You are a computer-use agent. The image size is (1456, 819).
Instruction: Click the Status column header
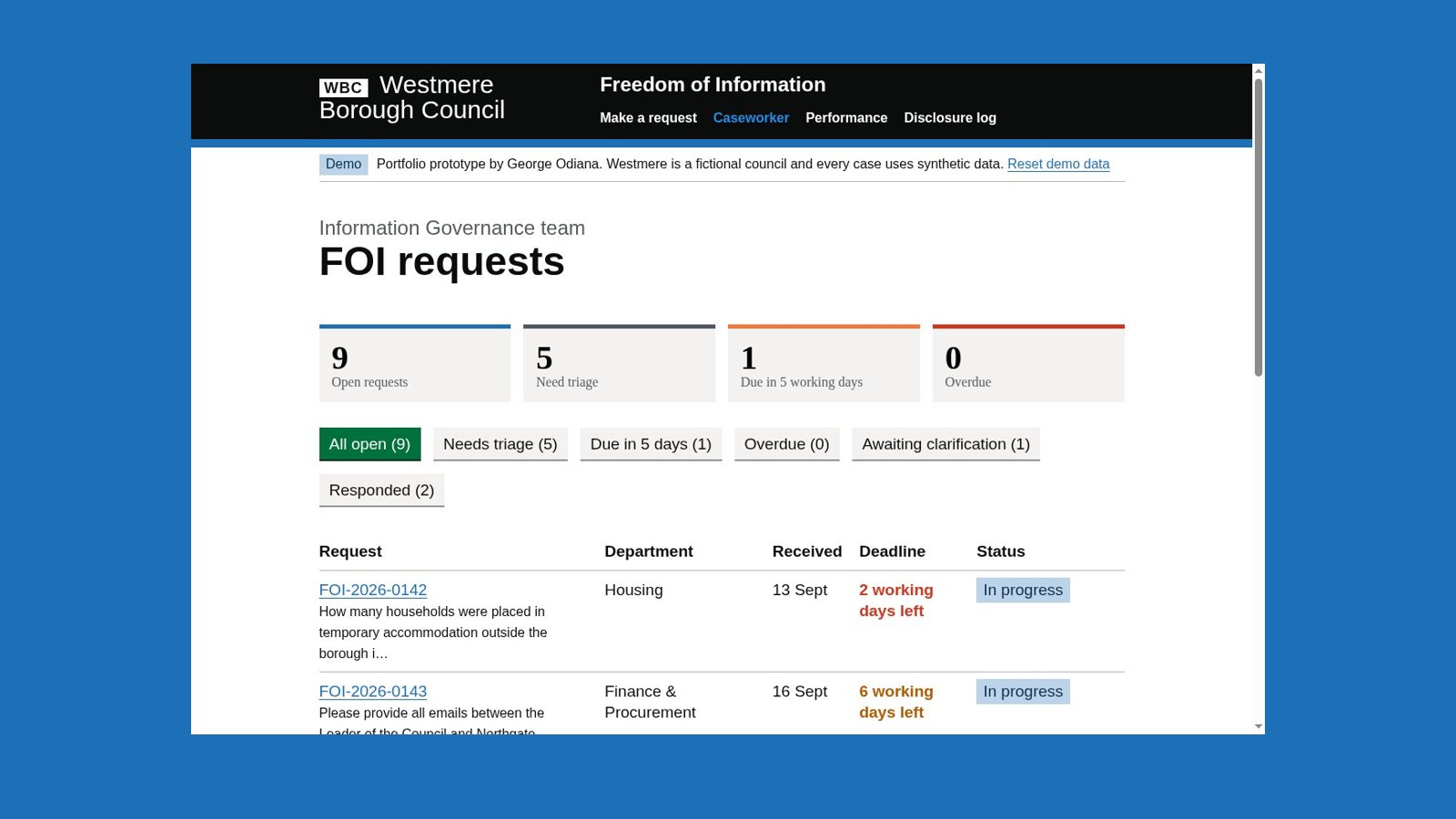1001,551
